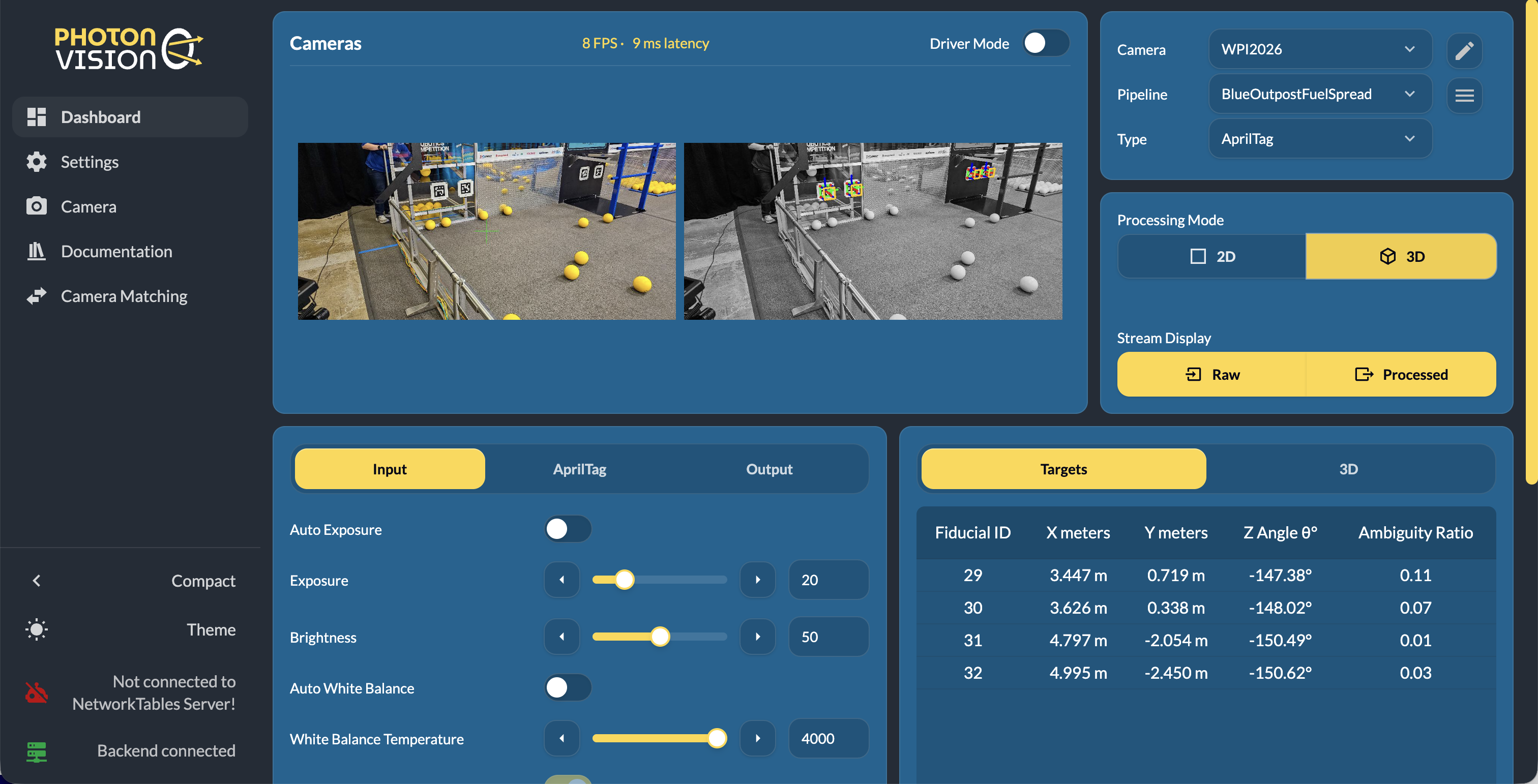The height and width of the screenshot is (784, 1538).
Task: Increase White Balance Temperature arrow
Action: coord(758,738)
